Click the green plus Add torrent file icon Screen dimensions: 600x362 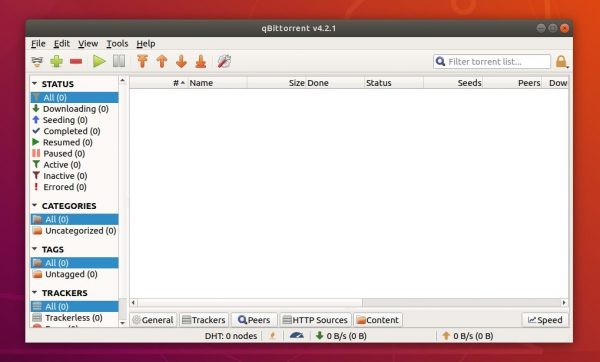tap(57, 61)
